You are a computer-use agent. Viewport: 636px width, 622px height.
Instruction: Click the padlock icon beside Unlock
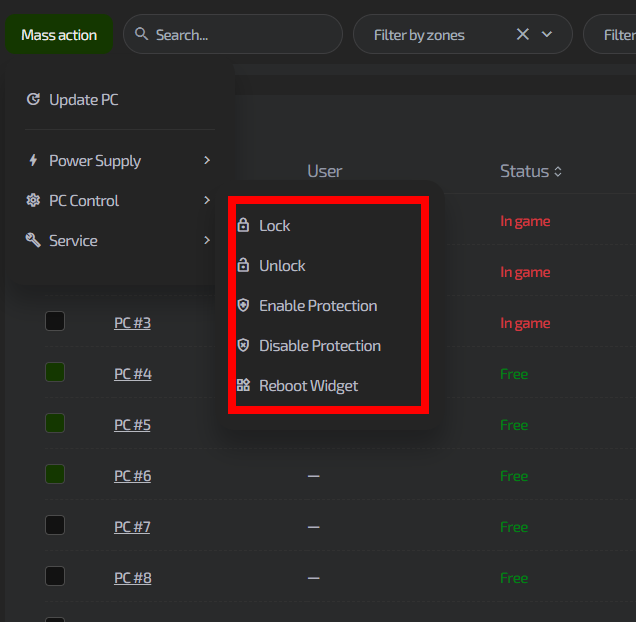pyautogui.click(x=243, y=266)
